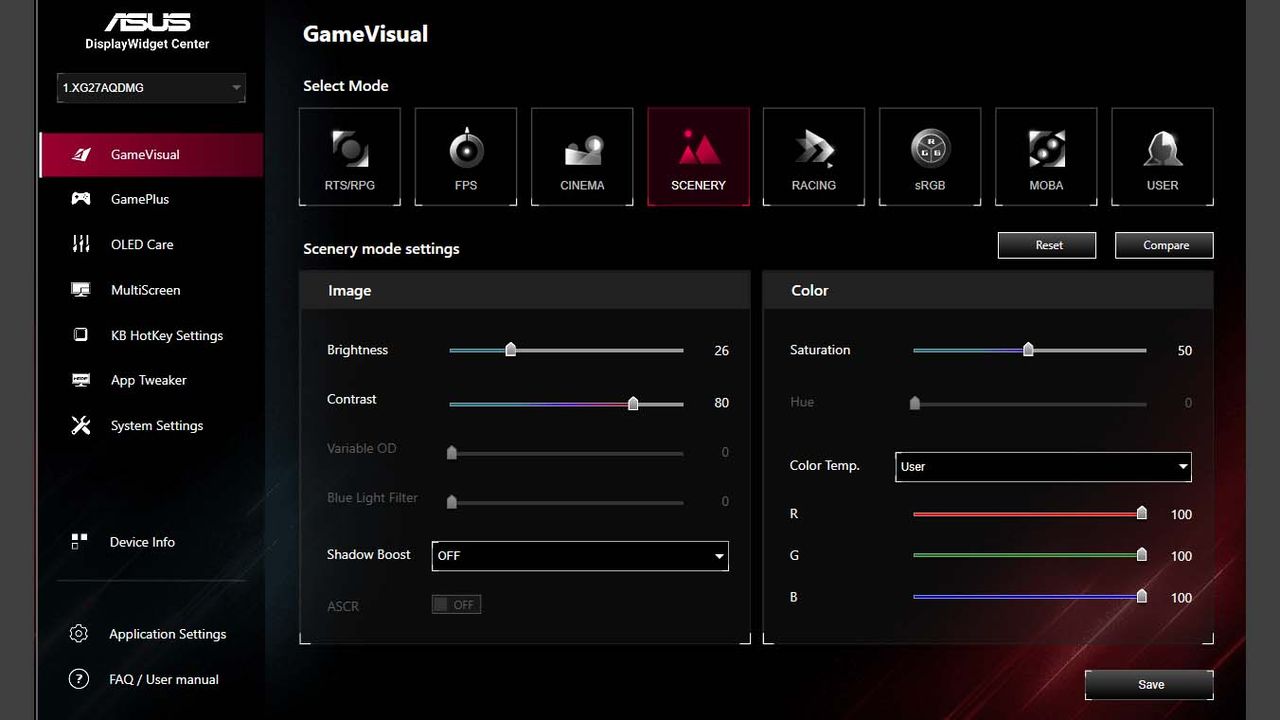Click the Saturation slider handle
The image size is (1280, 720).
click(1028, 350)
